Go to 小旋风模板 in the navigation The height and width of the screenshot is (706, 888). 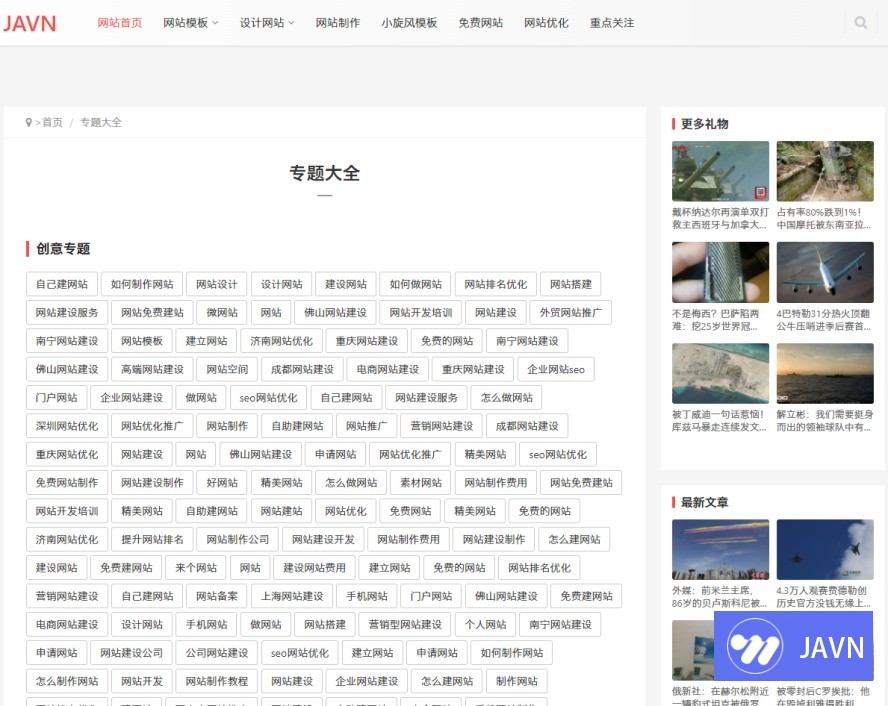[x=409, y=23]
